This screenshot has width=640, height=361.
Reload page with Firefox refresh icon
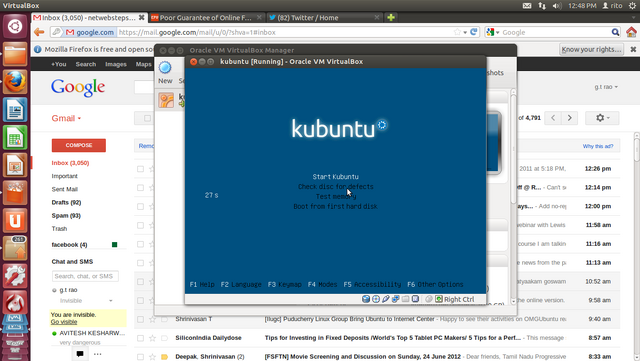coord(474,32)
